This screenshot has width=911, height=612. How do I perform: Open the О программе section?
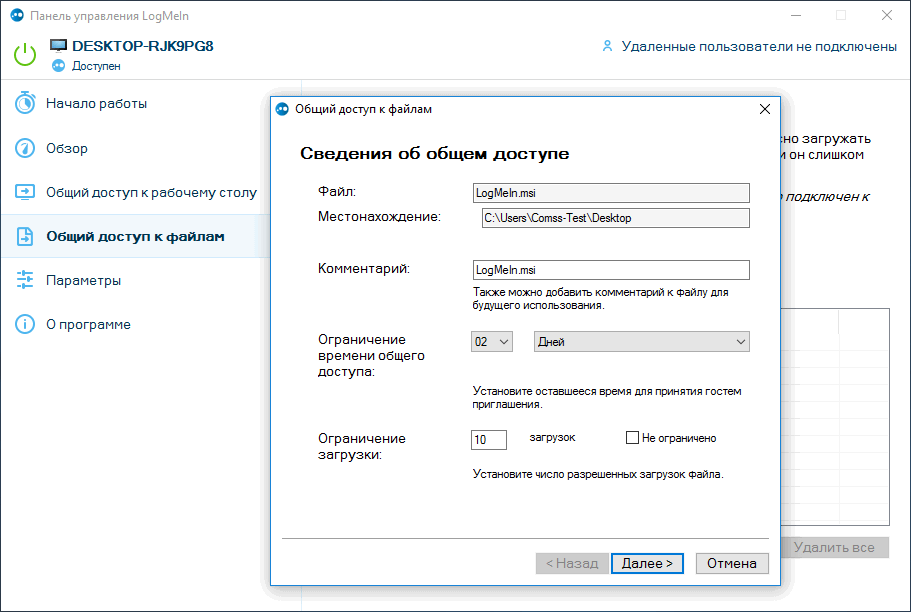(x=88, y=324)
